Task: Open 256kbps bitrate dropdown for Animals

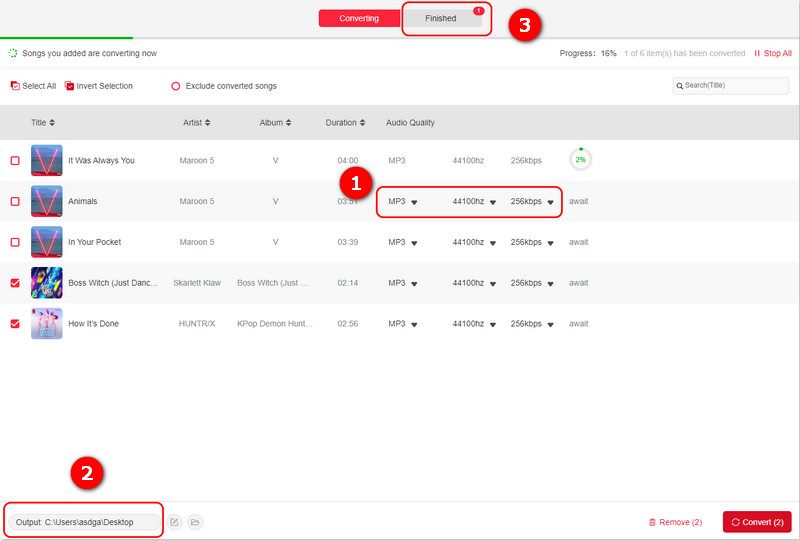Action: pyautogui.click(x=550, y=202)
